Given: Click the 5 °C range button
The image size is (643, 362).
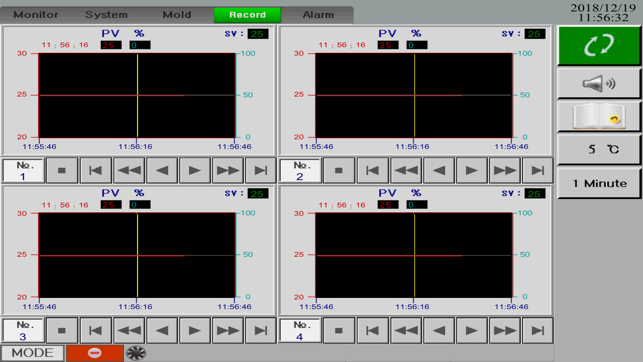Looking at the screenshot, I should point(599,150).
